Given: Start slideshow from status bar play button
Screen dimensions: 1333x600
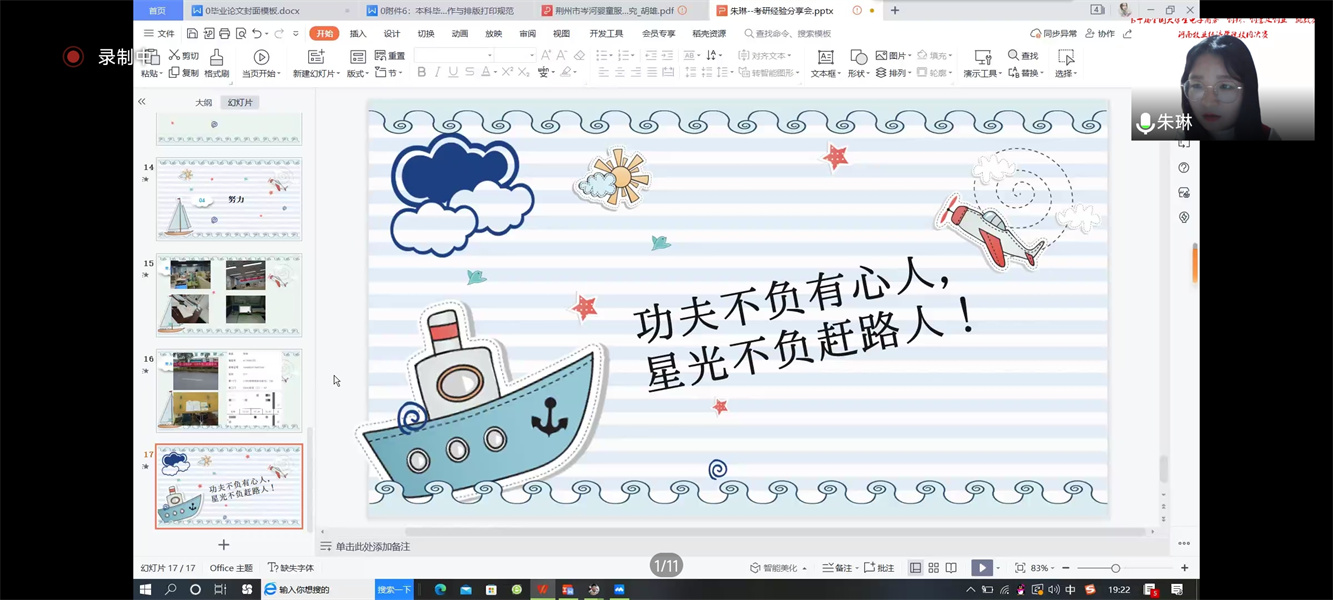Looking at the screenshot, I should tap(982, 568).
